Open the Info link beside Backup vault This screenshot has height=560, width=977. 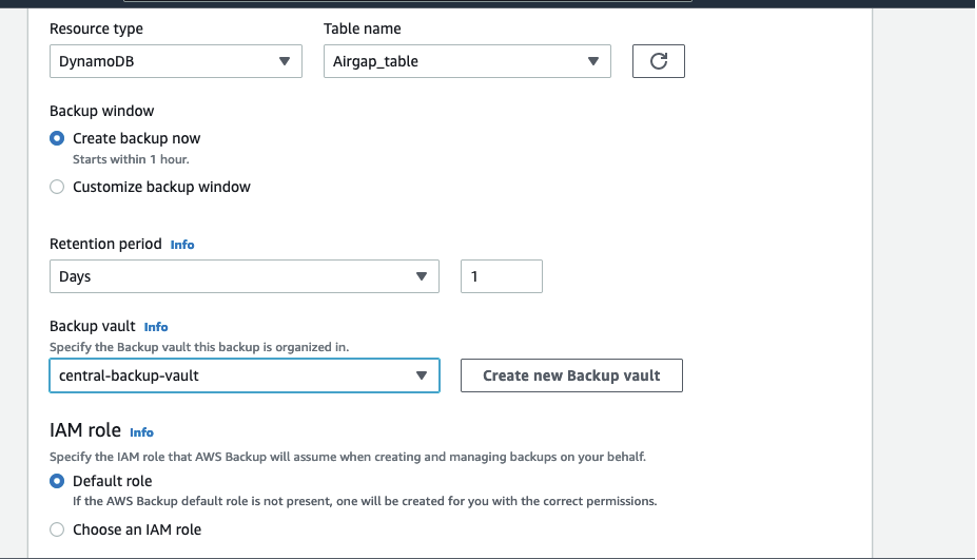156,327
